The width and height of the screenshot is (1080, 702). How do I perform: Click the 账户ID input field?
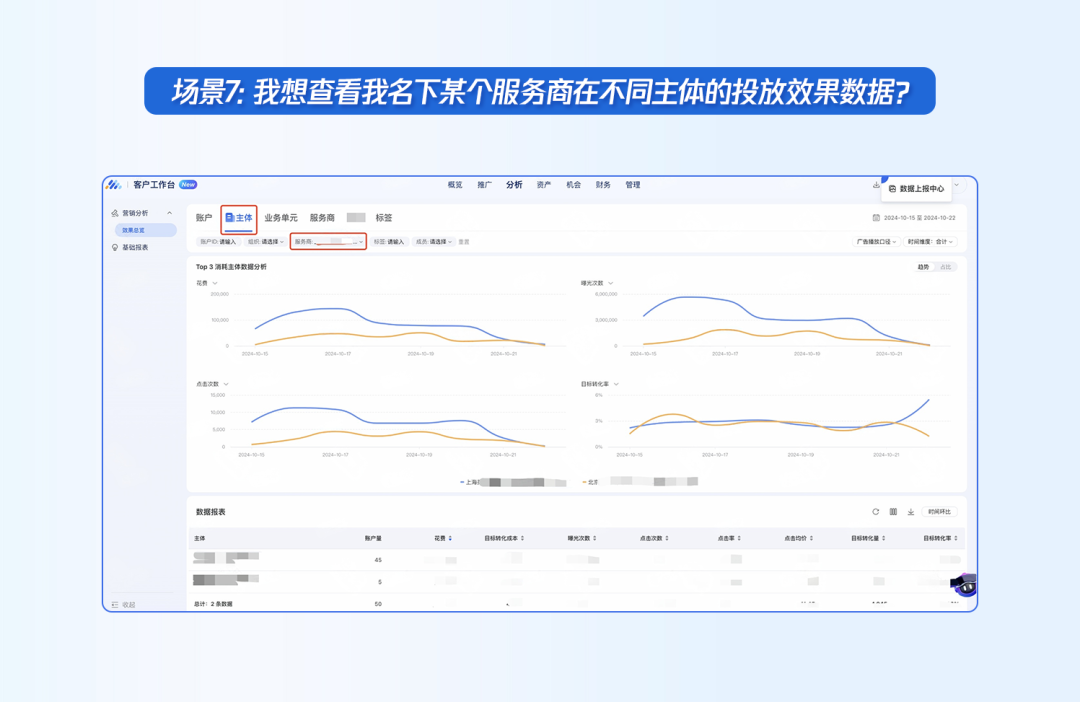pyautogui.click(x=218, y=242)
